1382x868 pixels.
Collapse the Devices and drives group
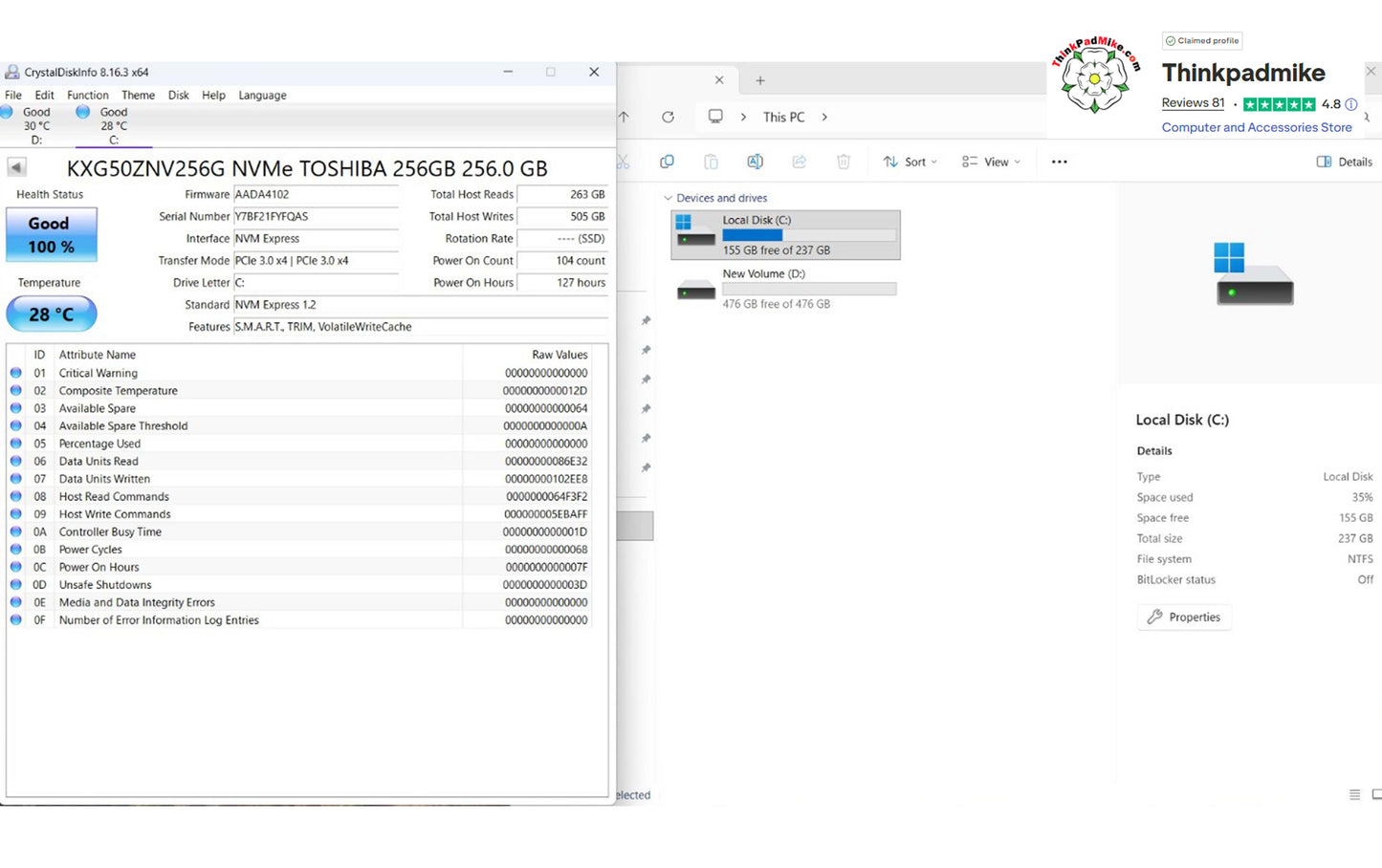pos(668,198)
